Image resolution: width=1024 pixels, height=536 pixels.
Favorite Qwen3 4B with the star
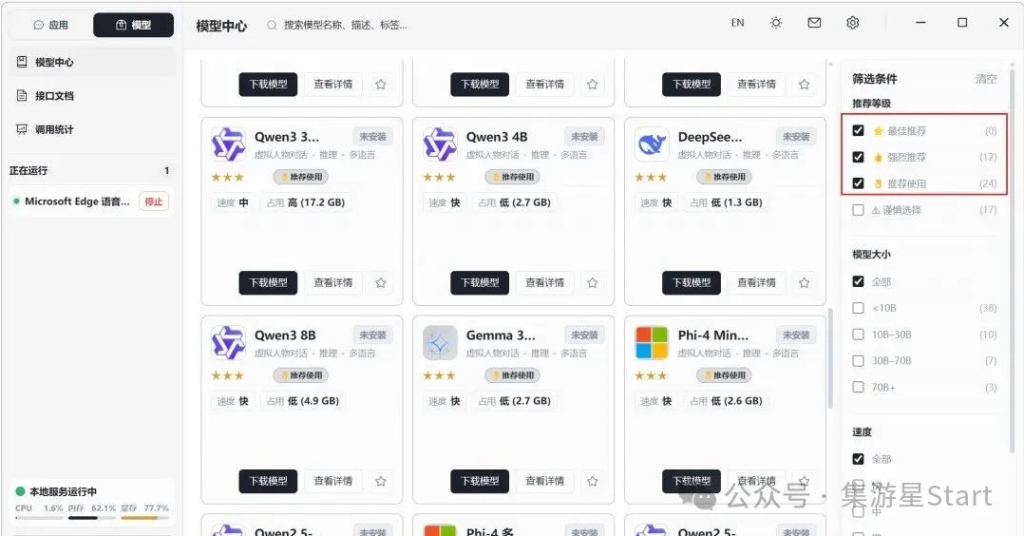coord(592,283)
